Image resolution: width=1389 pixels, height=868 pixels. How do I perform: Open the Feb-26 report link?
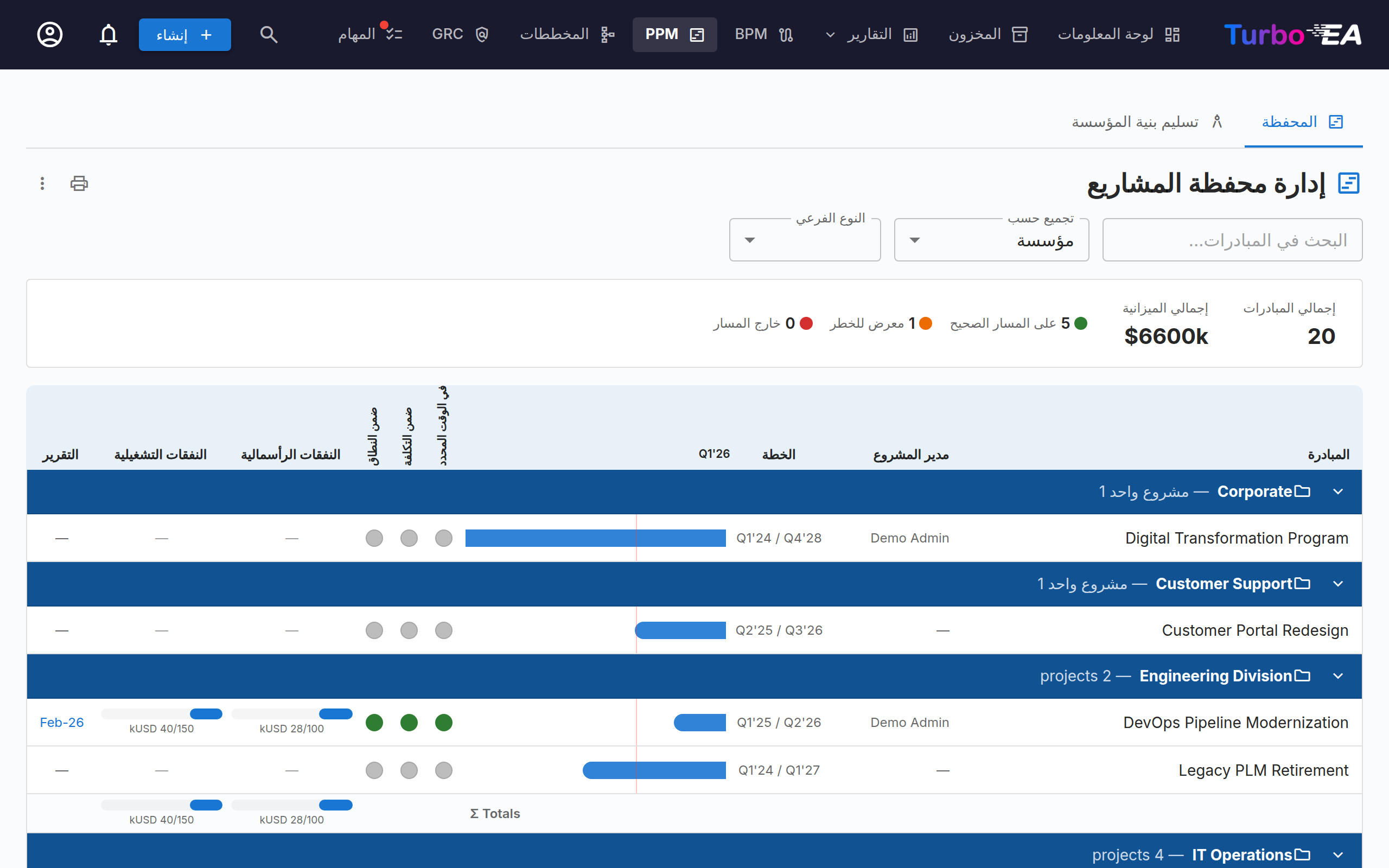pyautogui.click(x=62, y=722)
